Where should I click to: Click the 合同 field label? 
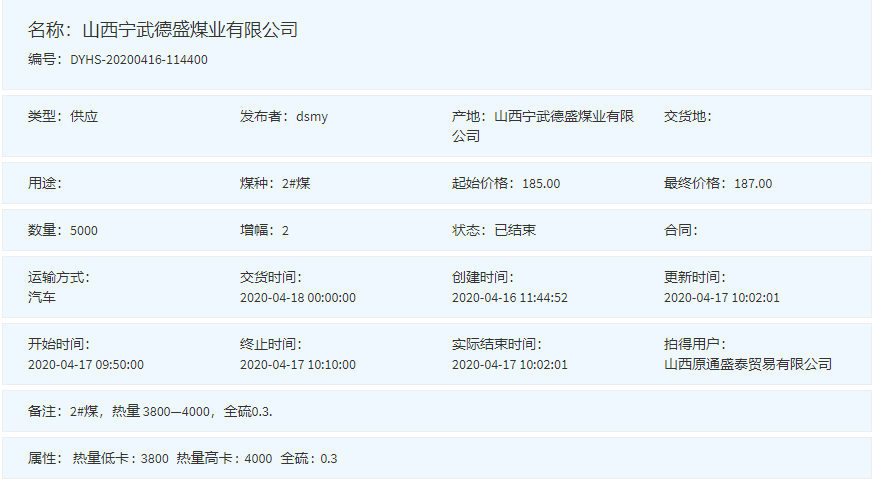pyautogui.click(x=680, y=231)
